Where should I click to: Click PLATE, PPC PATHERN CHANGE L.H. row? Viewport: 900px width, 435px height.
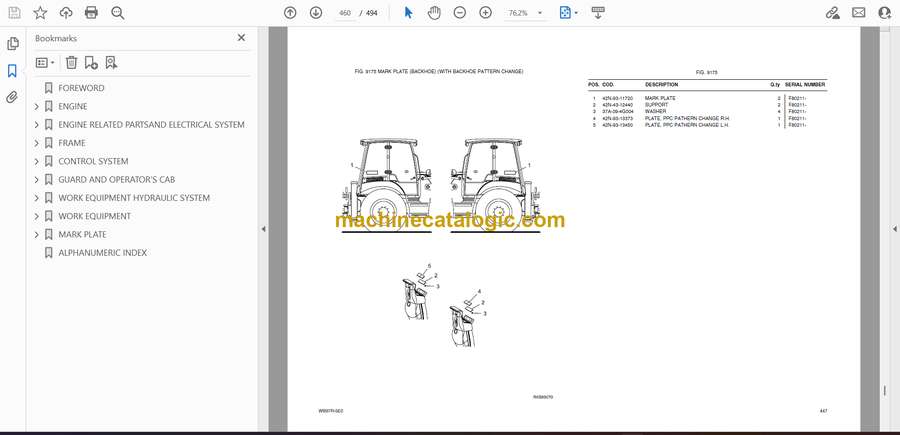coord(707,125)
